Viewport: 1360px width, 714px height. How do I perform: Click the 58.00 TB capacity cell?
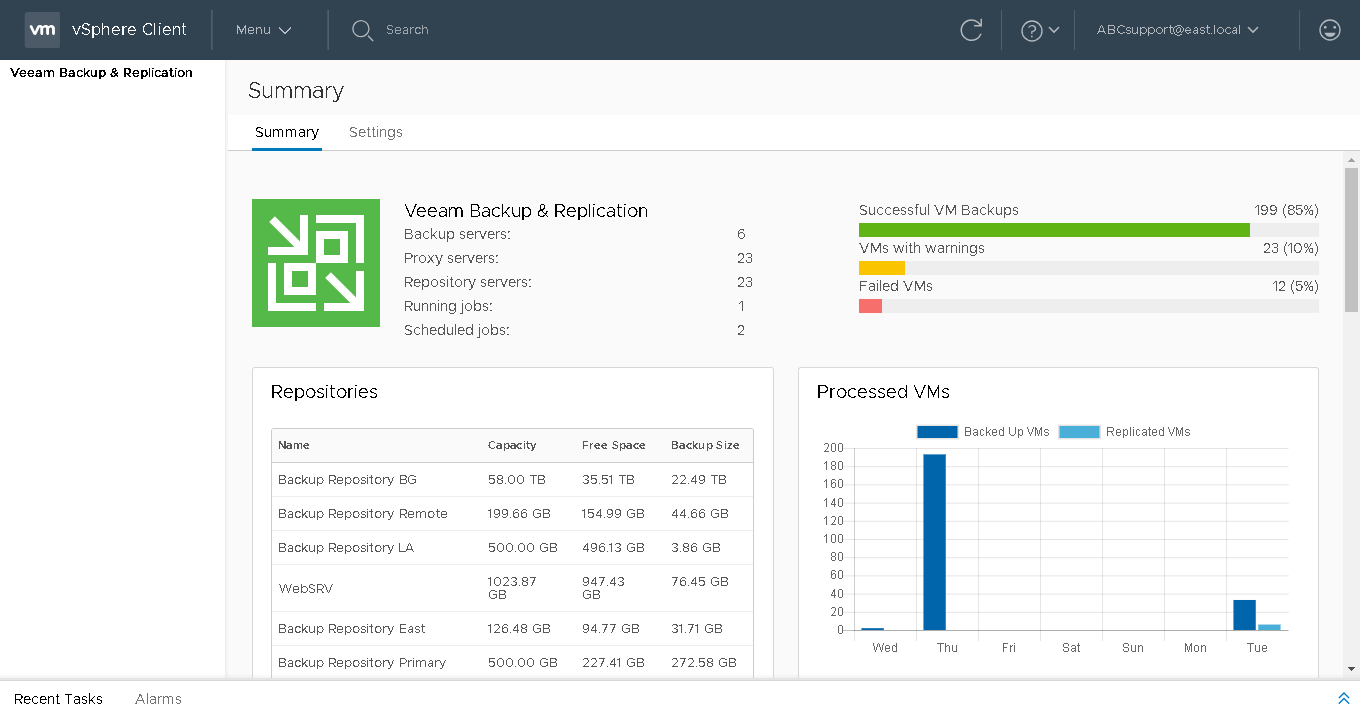[517, 480]
